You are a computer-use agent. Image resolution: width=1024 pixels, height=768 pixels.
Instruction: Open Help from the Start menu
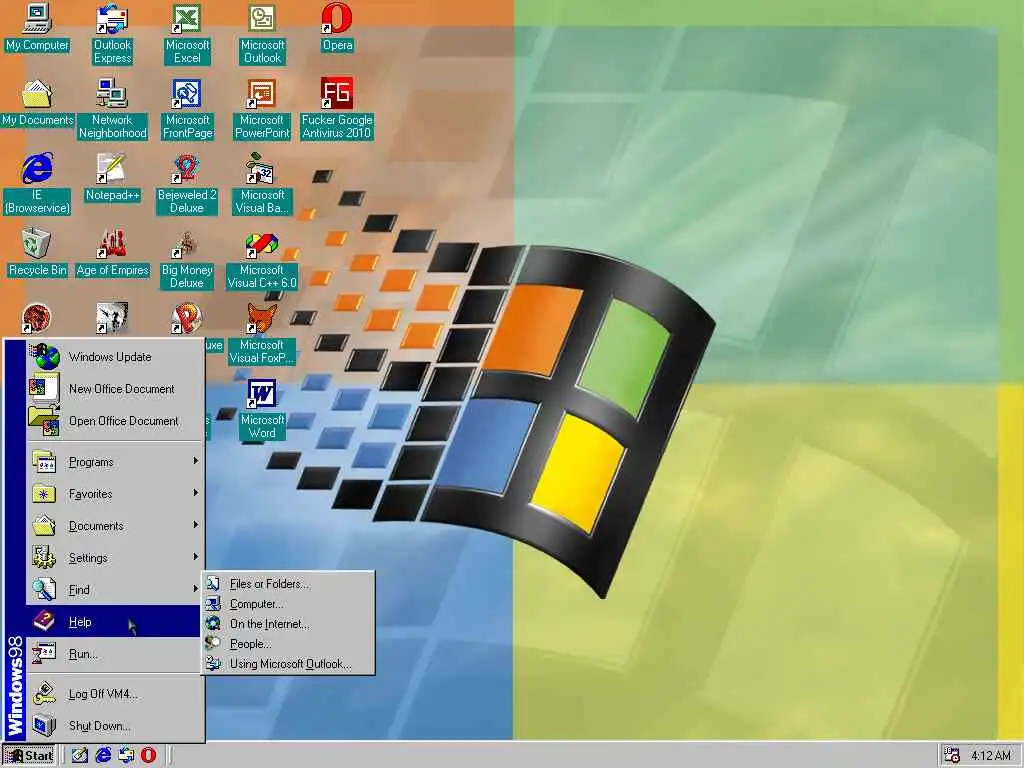(114, 622)
